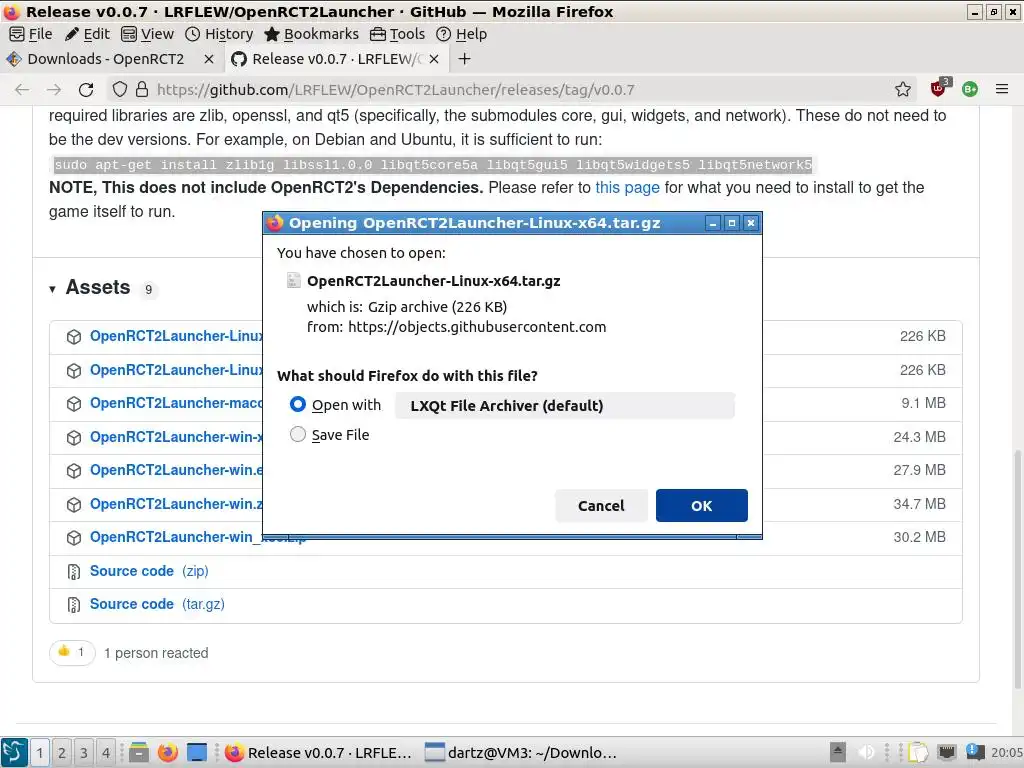Viewport: 1024px width, 768px height.
Task: Download OpenRCT2Launcher-win.e asset, 27.9 MB
Action: [x=176, y=470]
